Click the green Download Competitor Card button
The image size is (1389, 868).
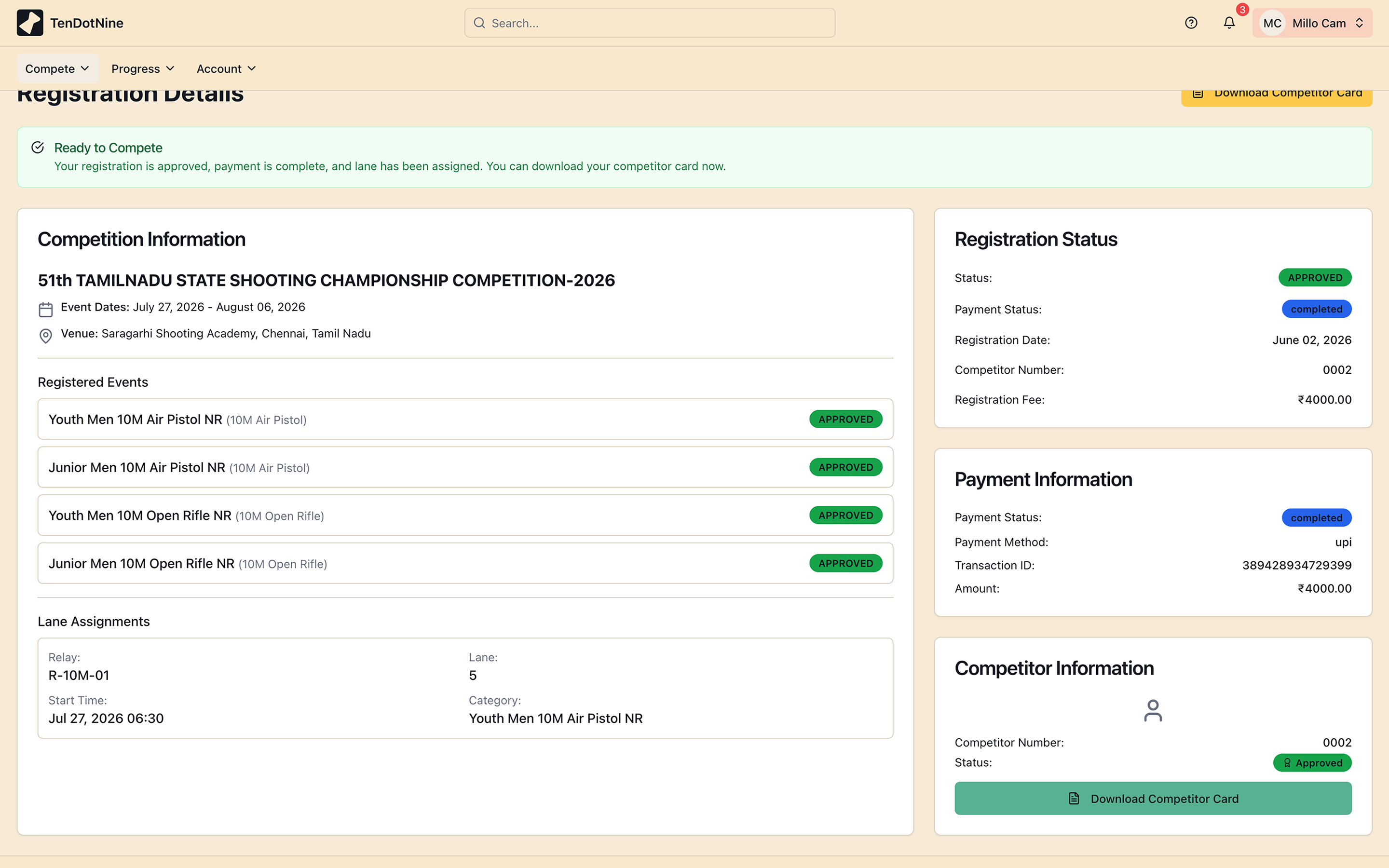(1153, 799)
